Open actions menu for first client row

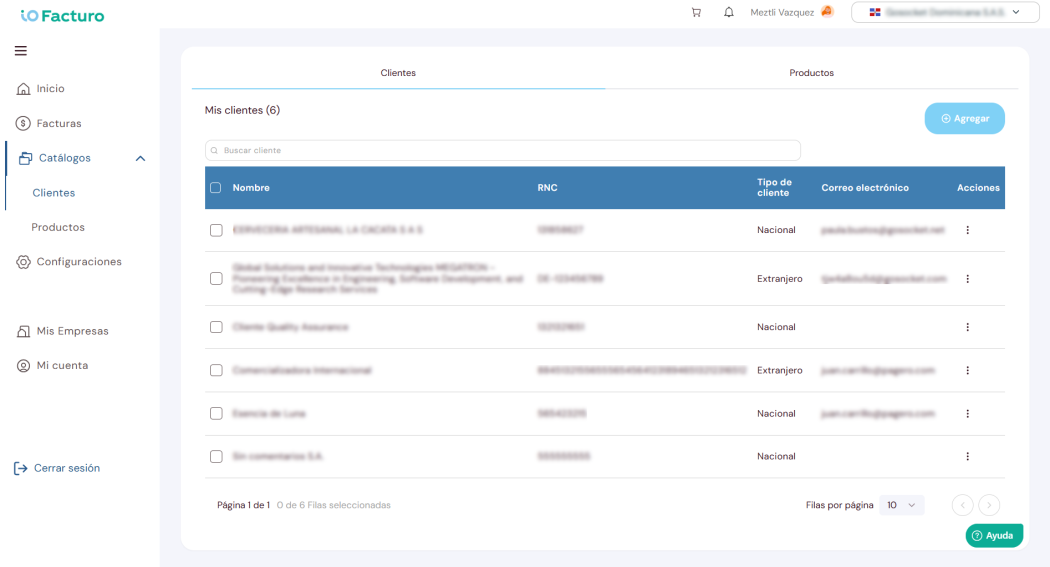tap(968, 230)
